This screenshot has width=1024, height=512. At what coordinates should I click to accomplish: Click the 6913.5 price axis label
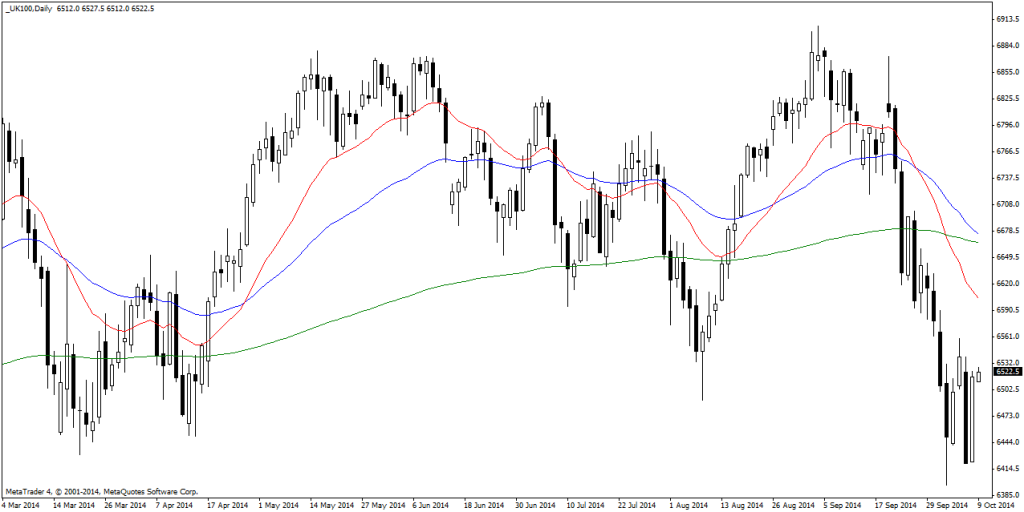coord(1006,19)
